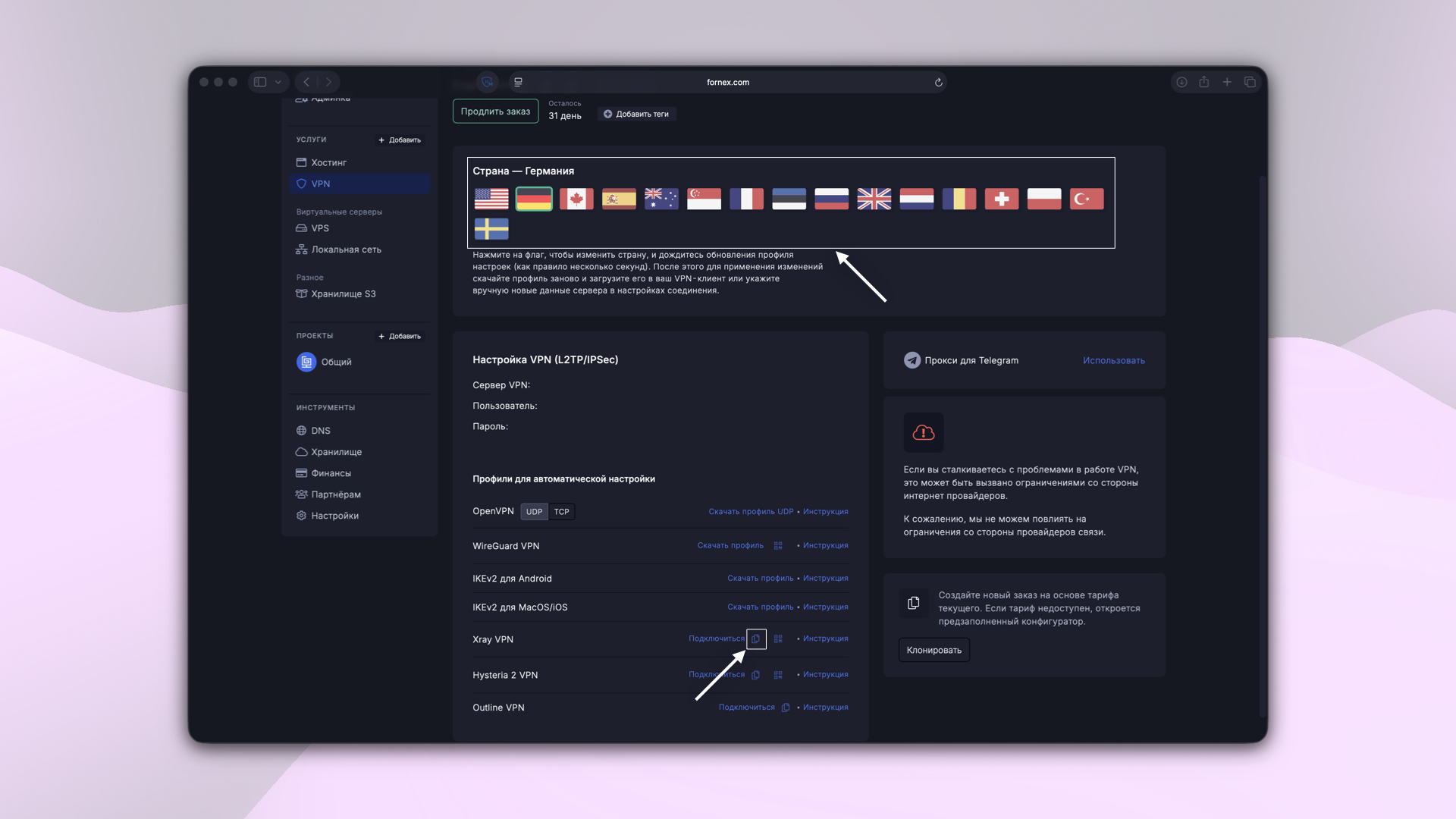
Task: Open Хостинг via its browser-window icon
Action: (x=301, y=162)
